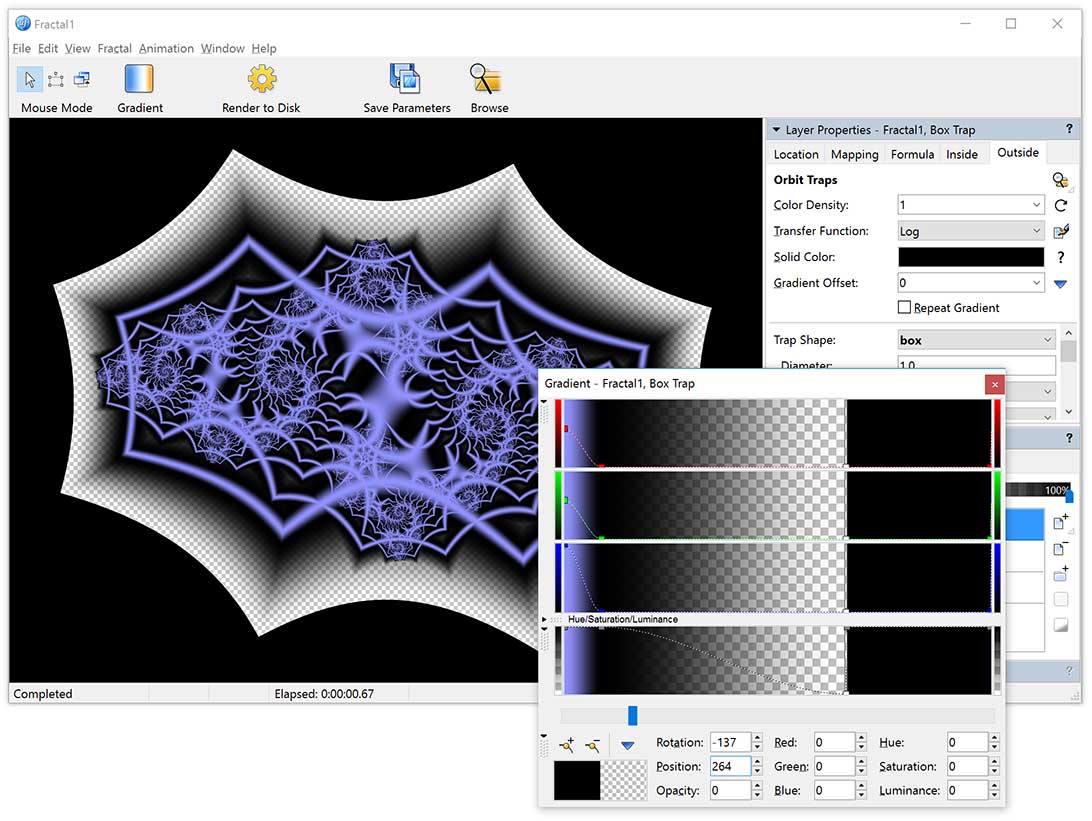
Task: Click the transparent checkered opacity swatch
Action: pyautogui.click(x=623, y=780)
